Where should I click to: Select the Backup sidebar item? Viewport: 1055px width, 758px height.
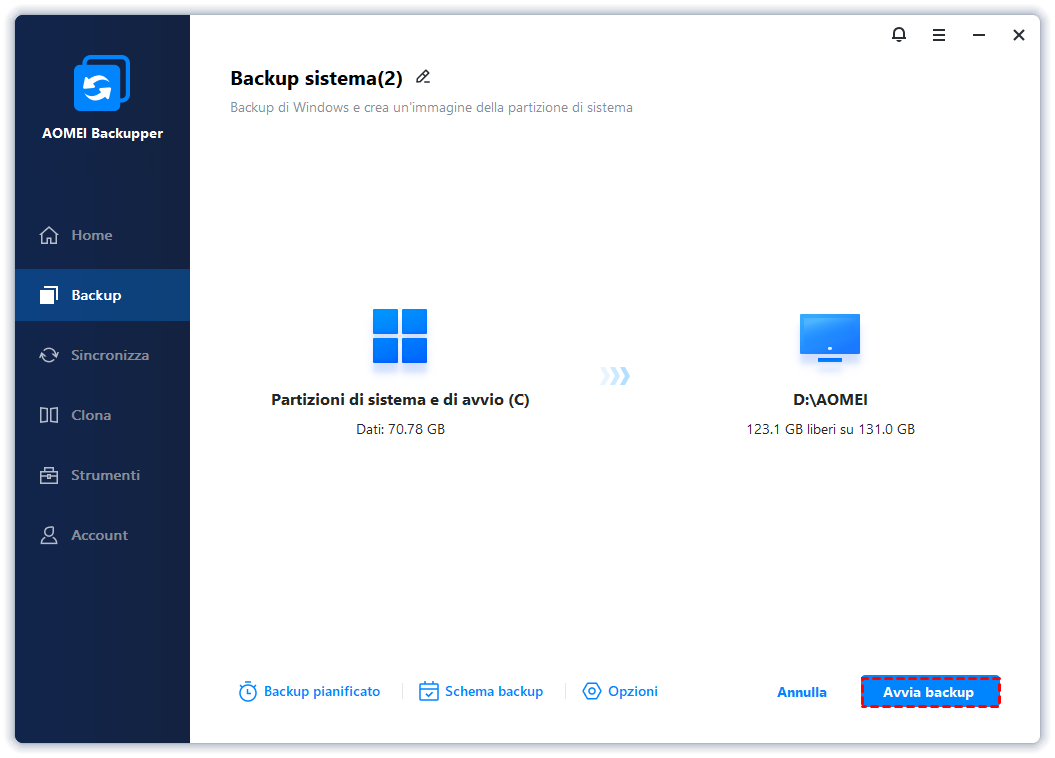pos(96,295)
